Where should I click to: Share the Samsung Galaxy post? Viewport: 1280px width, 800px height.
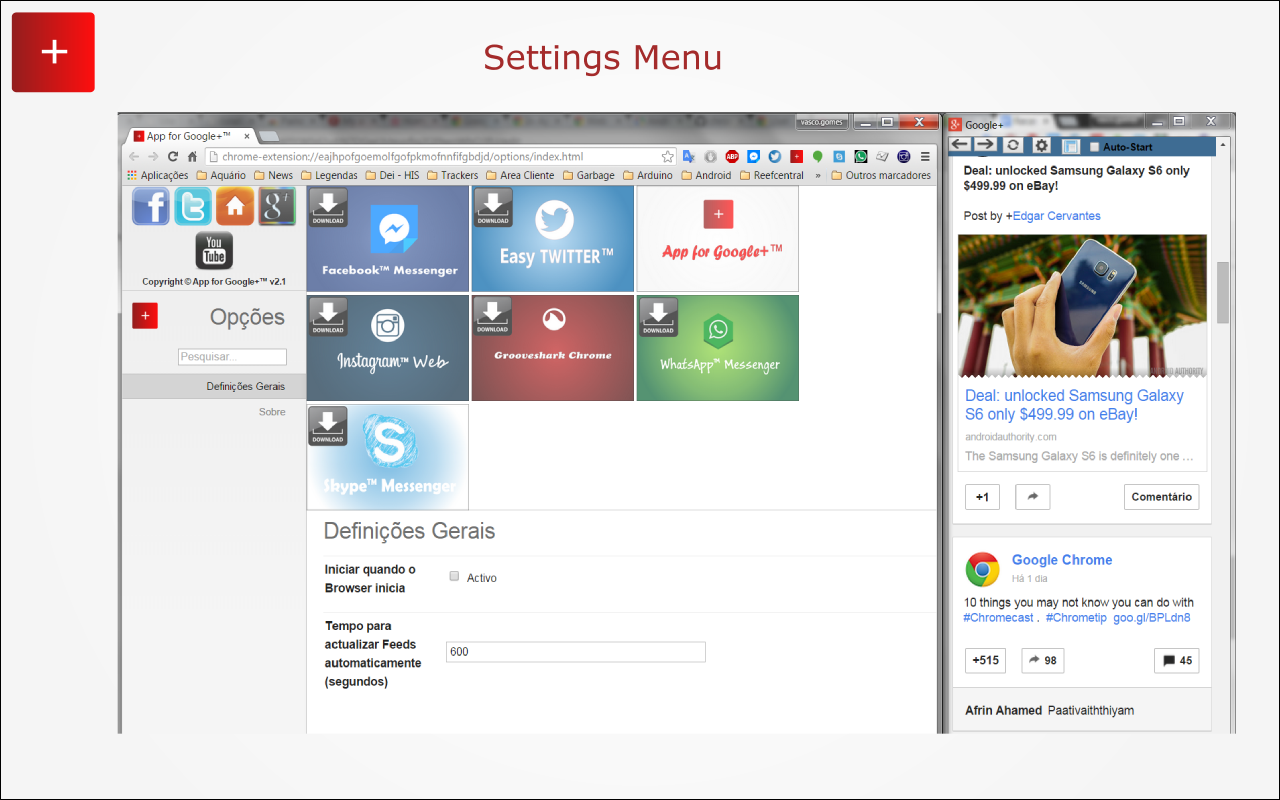1032,497
